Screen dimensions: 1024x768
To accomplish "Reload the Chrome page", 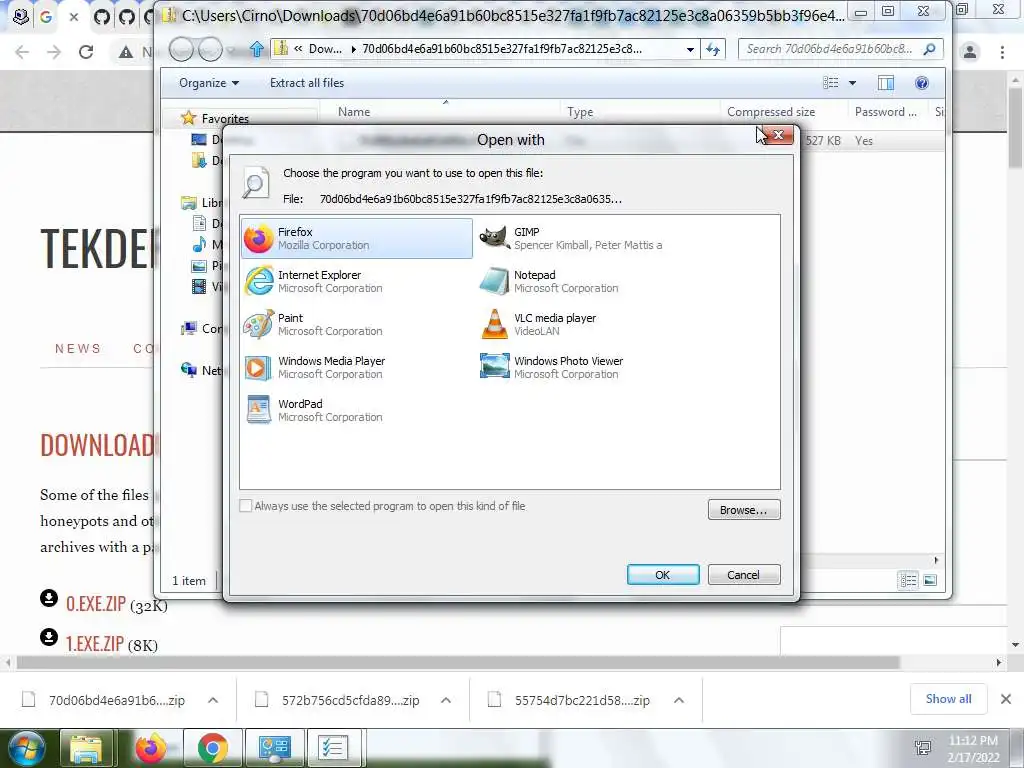I will click(x=86, y=52).
